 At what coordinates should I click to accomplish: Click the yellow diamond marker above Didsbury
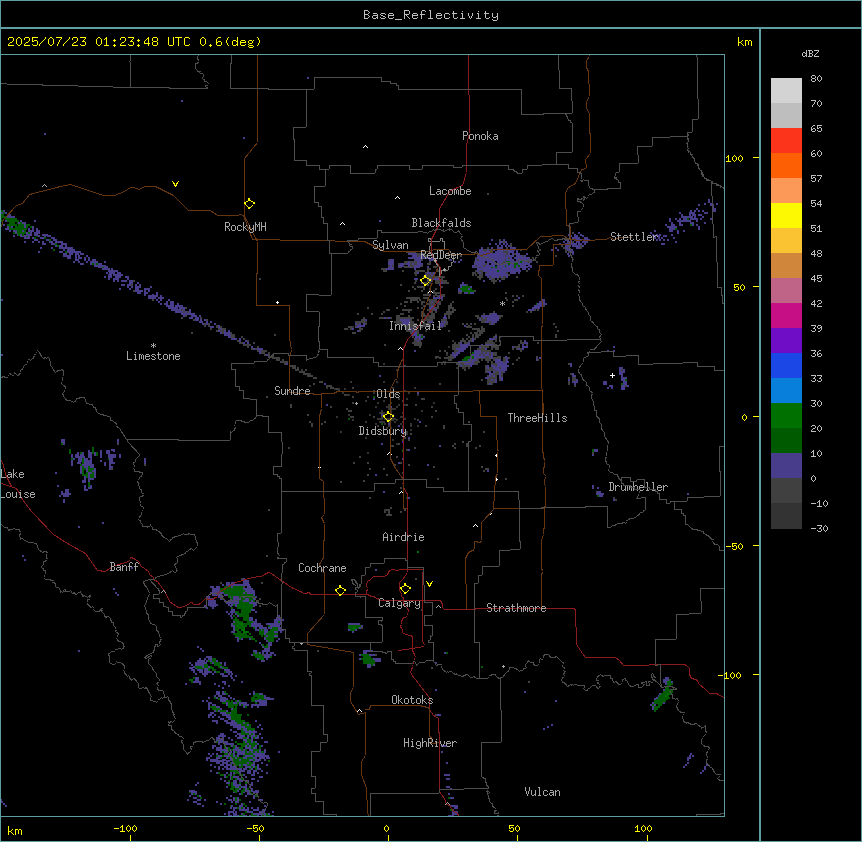pos(388,417)
